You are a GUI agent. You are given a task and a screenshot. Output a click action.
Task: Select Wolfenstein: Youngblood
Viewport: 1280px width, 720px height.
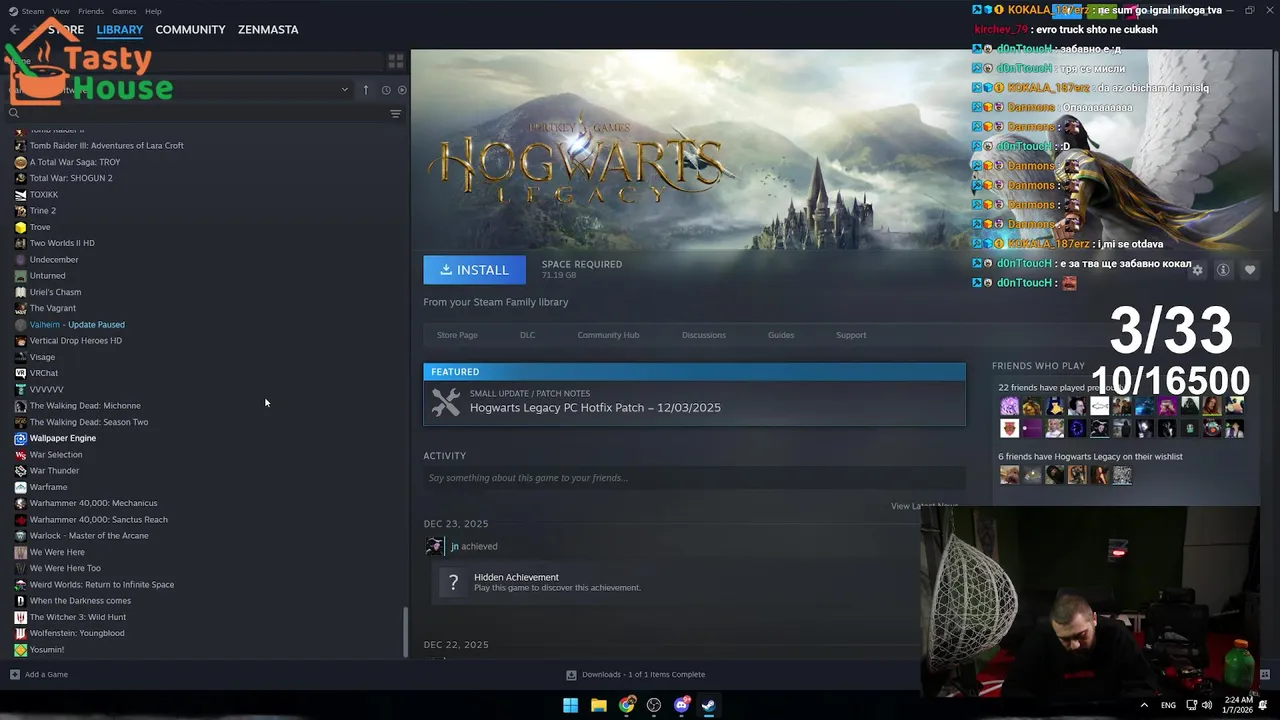(x=77, y=633)
